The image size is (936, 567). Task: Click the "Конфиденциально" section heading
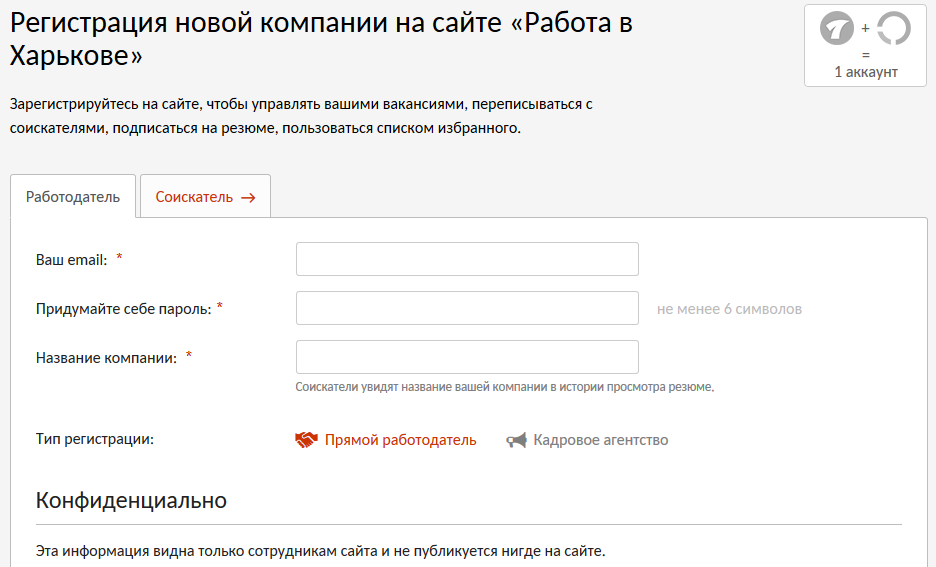tap(131, 500)
